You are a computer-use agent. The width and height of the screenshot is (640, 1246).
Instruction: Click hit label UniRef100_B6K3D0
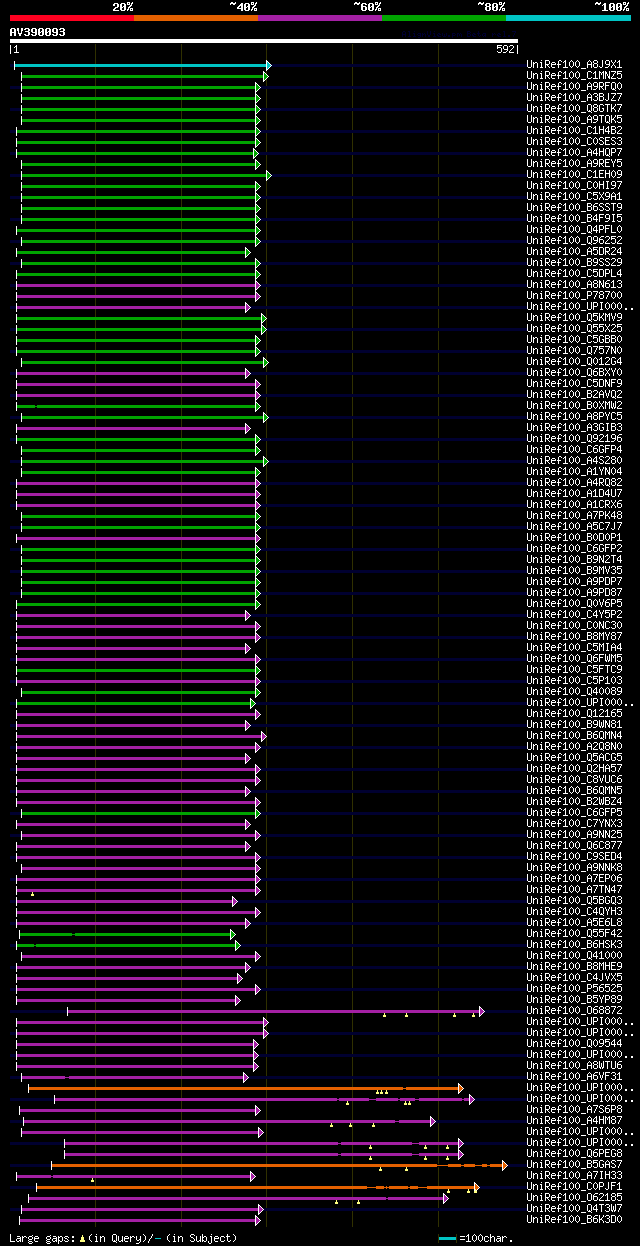[574, 1220]
